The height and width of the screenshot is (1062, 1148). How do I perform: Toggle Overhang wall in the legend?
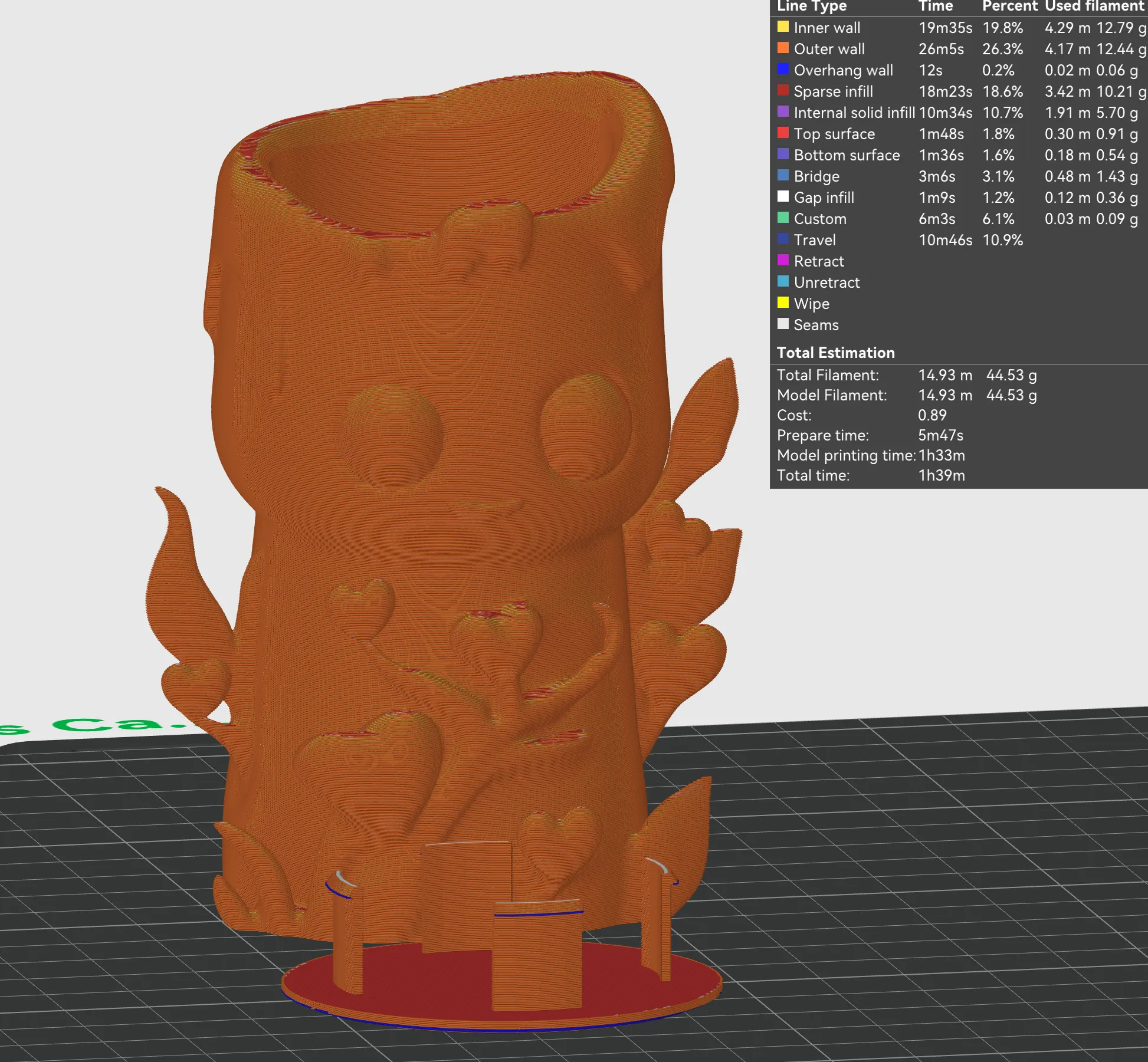[843, 70]
